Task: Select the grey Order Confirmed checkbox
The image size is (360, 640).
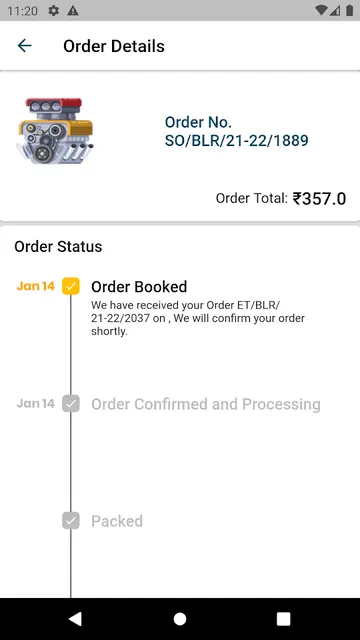Action: pos(71,404)
